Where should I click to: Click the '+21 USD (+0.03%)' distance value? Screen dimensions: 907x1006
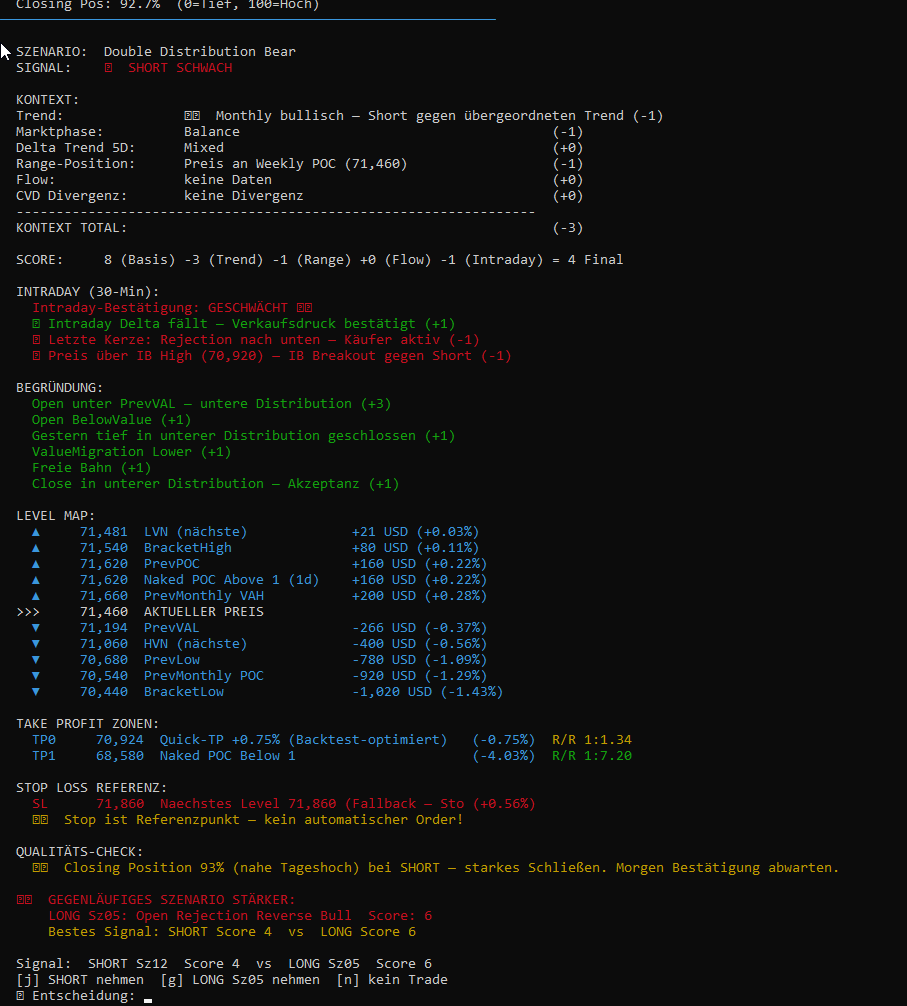416,532
